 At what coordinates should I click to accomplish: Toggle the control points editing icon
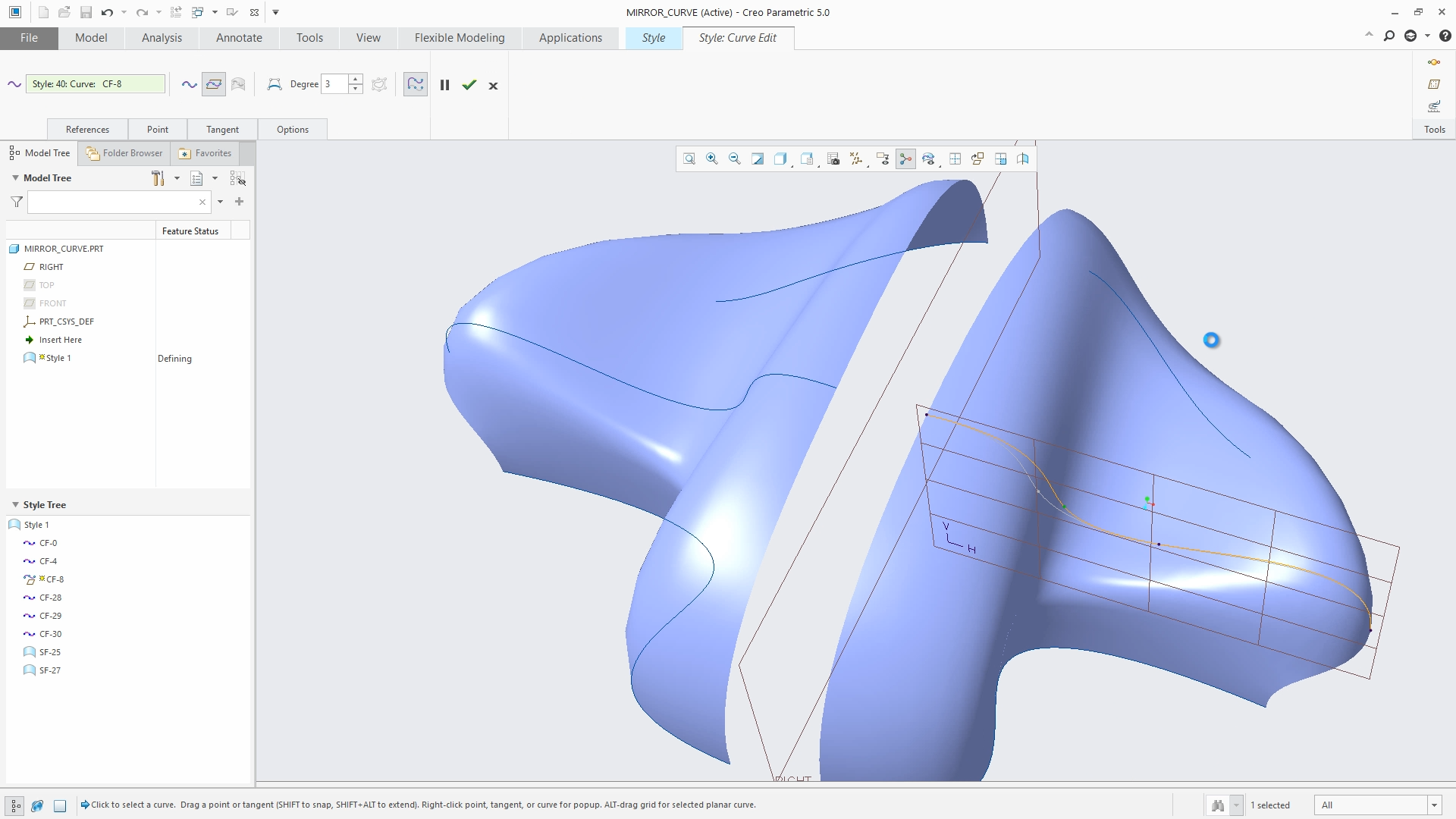pos(275,84)
